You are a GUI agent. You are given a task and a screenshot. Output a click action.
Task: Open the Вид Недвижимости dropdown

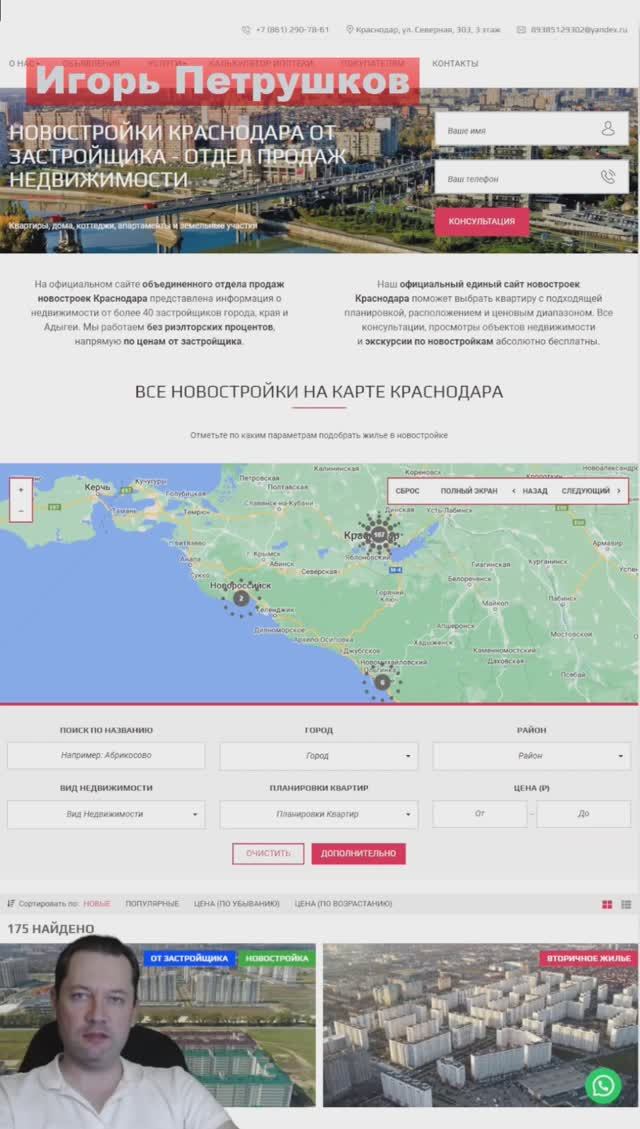[x=106, y=814]
